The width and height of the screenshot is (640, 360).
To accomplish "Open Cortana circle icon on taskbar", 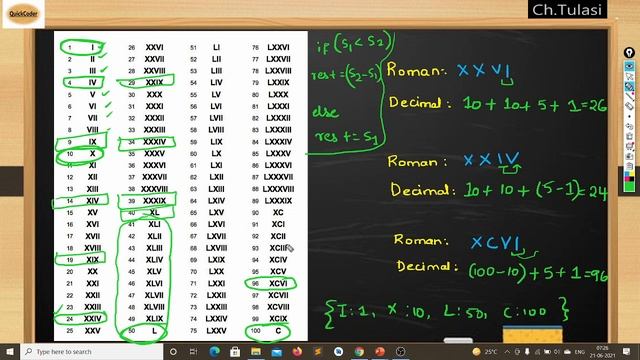I will click(x=173, y=351).
